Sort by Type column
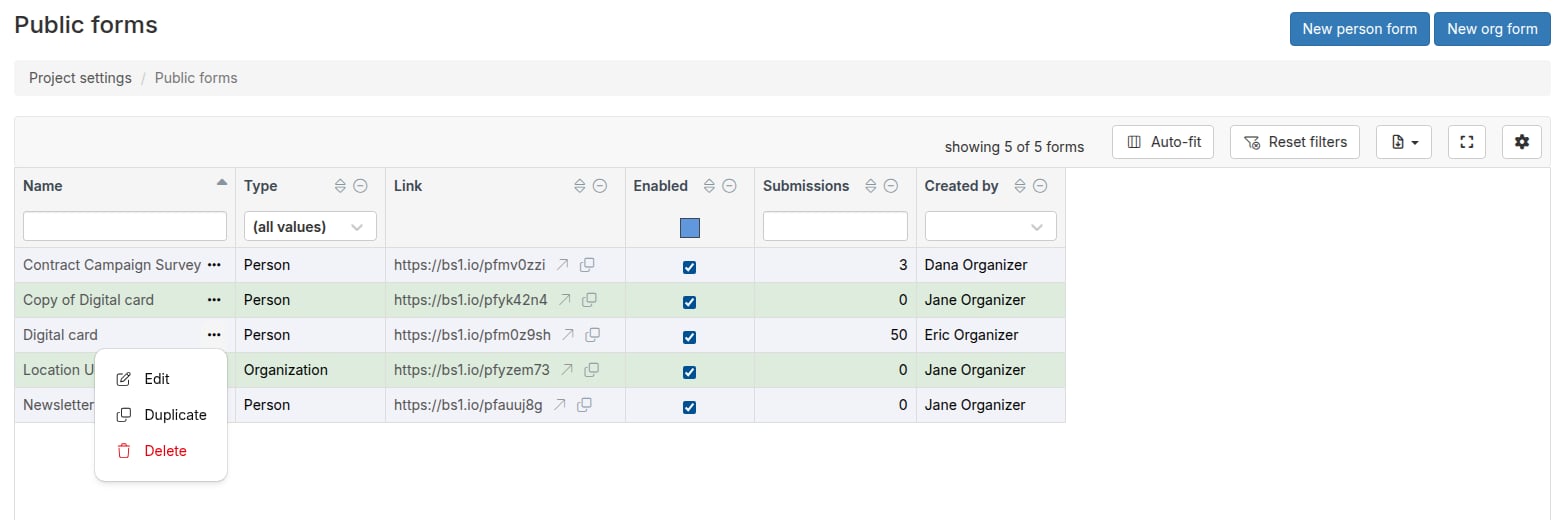Viewport: 1555px width, 520px height. click(340, 186)
